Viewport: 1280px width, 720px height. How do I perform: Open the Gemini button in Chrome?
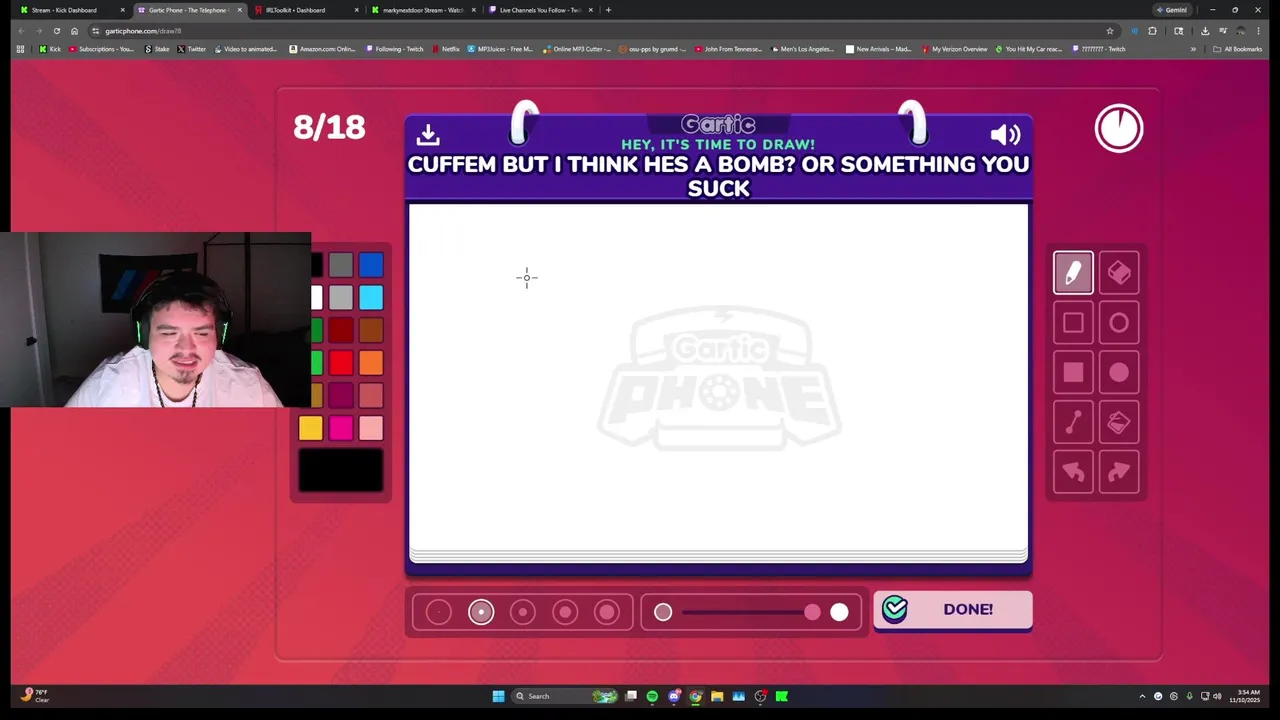1171,10
